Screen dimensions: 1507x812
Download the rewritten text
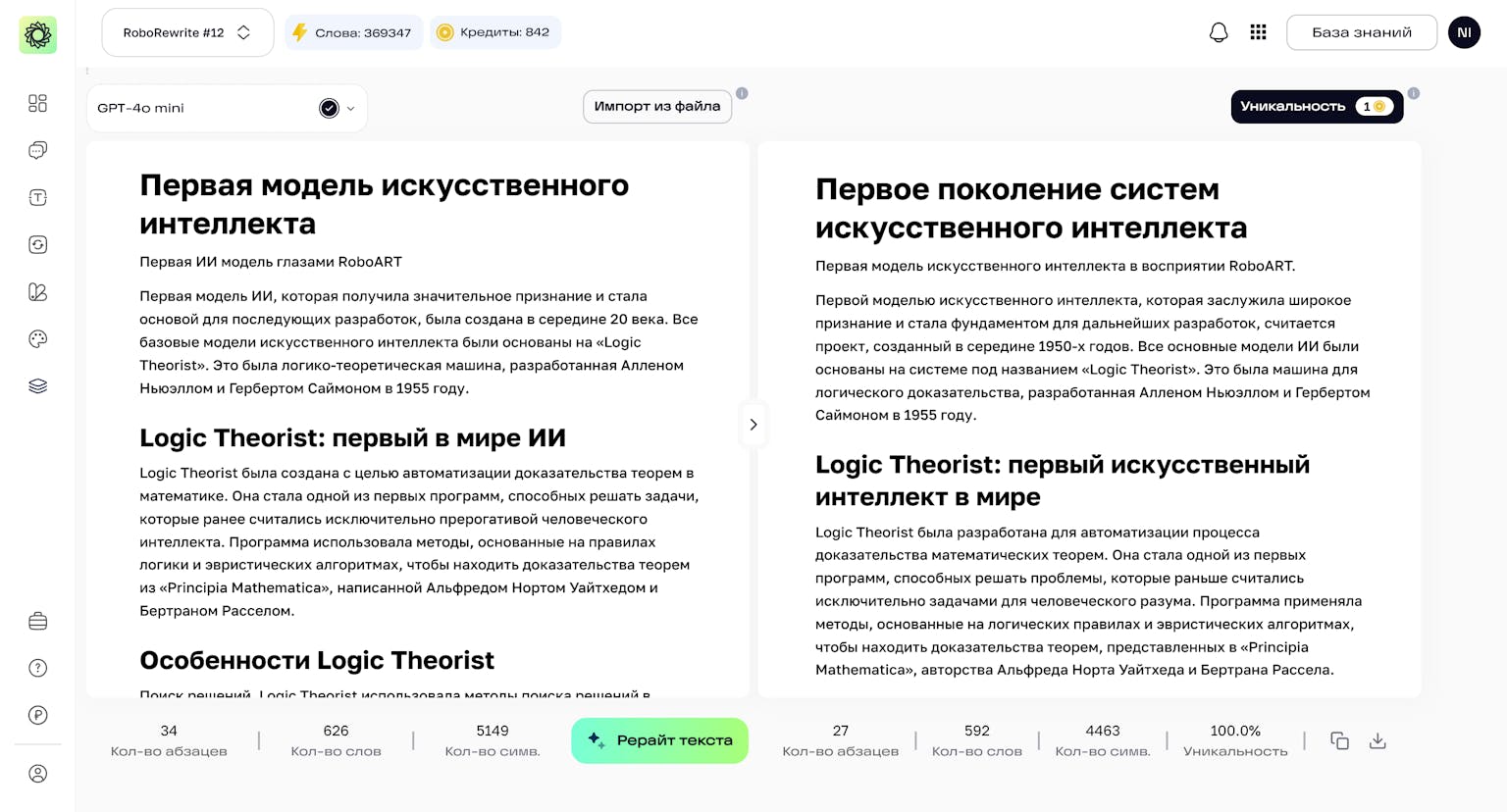pos(1377,740)
